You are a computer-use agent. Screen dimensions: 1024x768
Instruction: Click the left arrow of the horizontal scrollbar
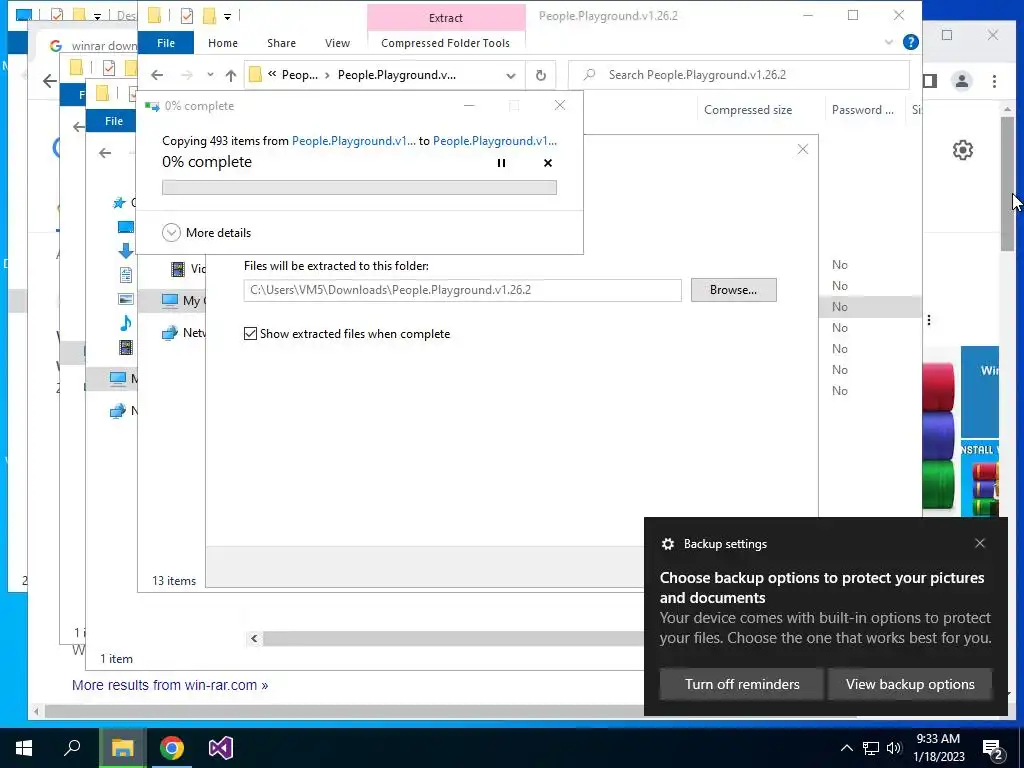click(x=254, y=639)
